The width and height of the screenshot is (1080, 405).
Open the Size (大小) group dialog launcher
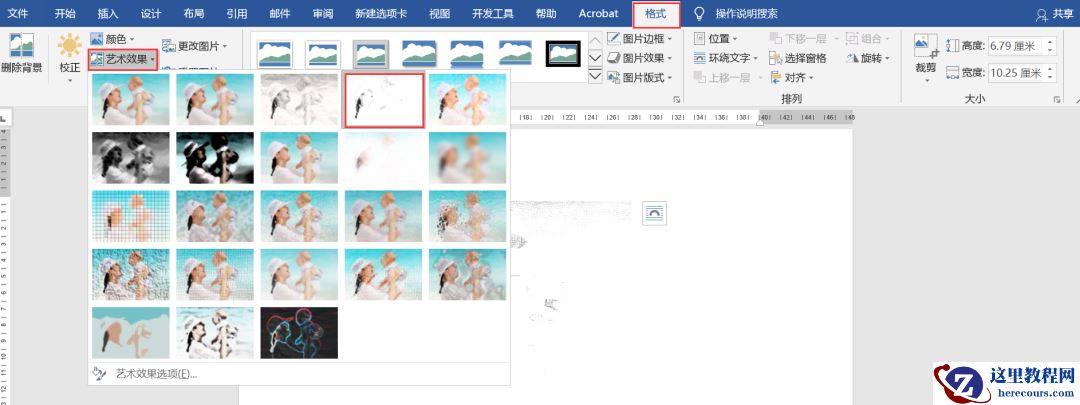point(1057,100)
